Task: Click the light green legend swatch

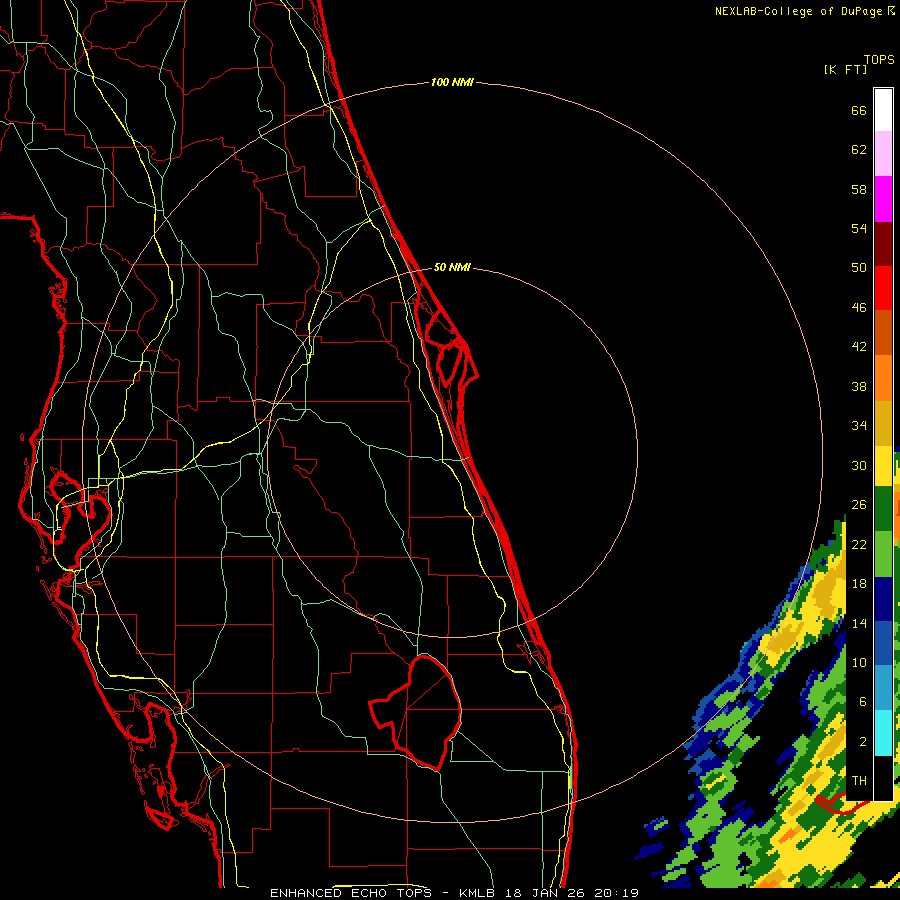Action: coord(883,554)
